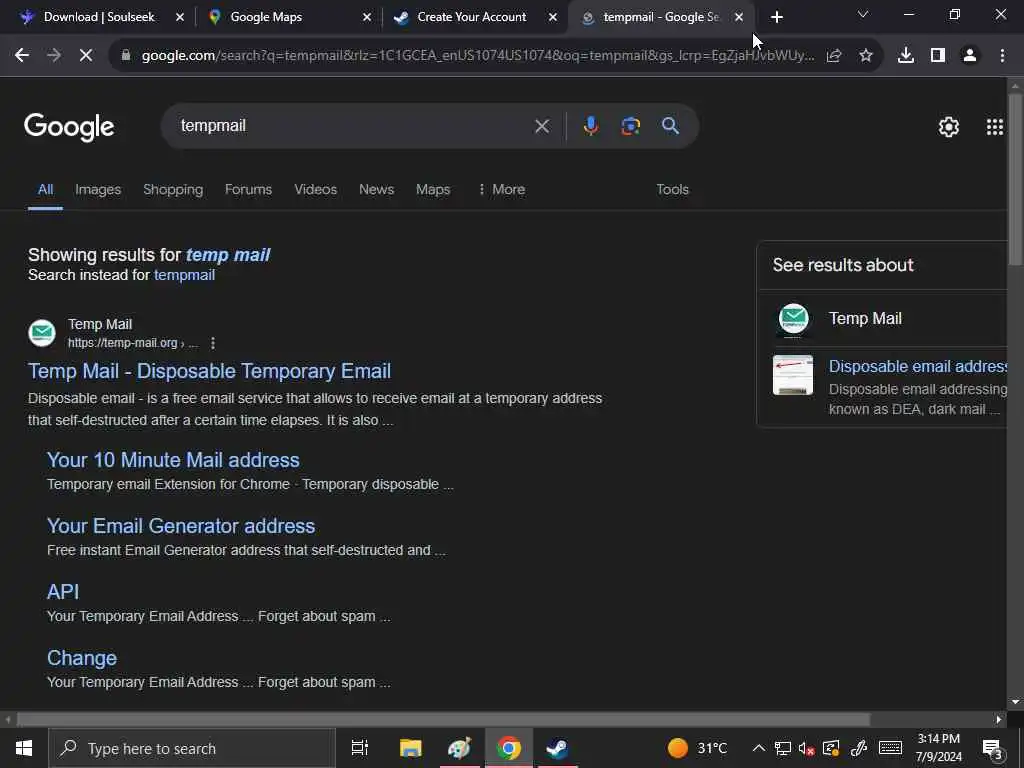Screen dimensions: 1024x768
Task: Click the Temp Mail site favicon
Action: coord(42,333)
